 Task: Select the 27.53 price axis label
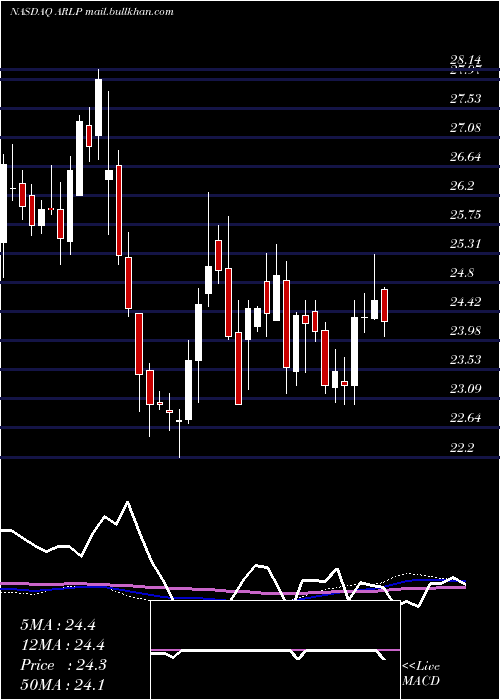click(465, 99)
